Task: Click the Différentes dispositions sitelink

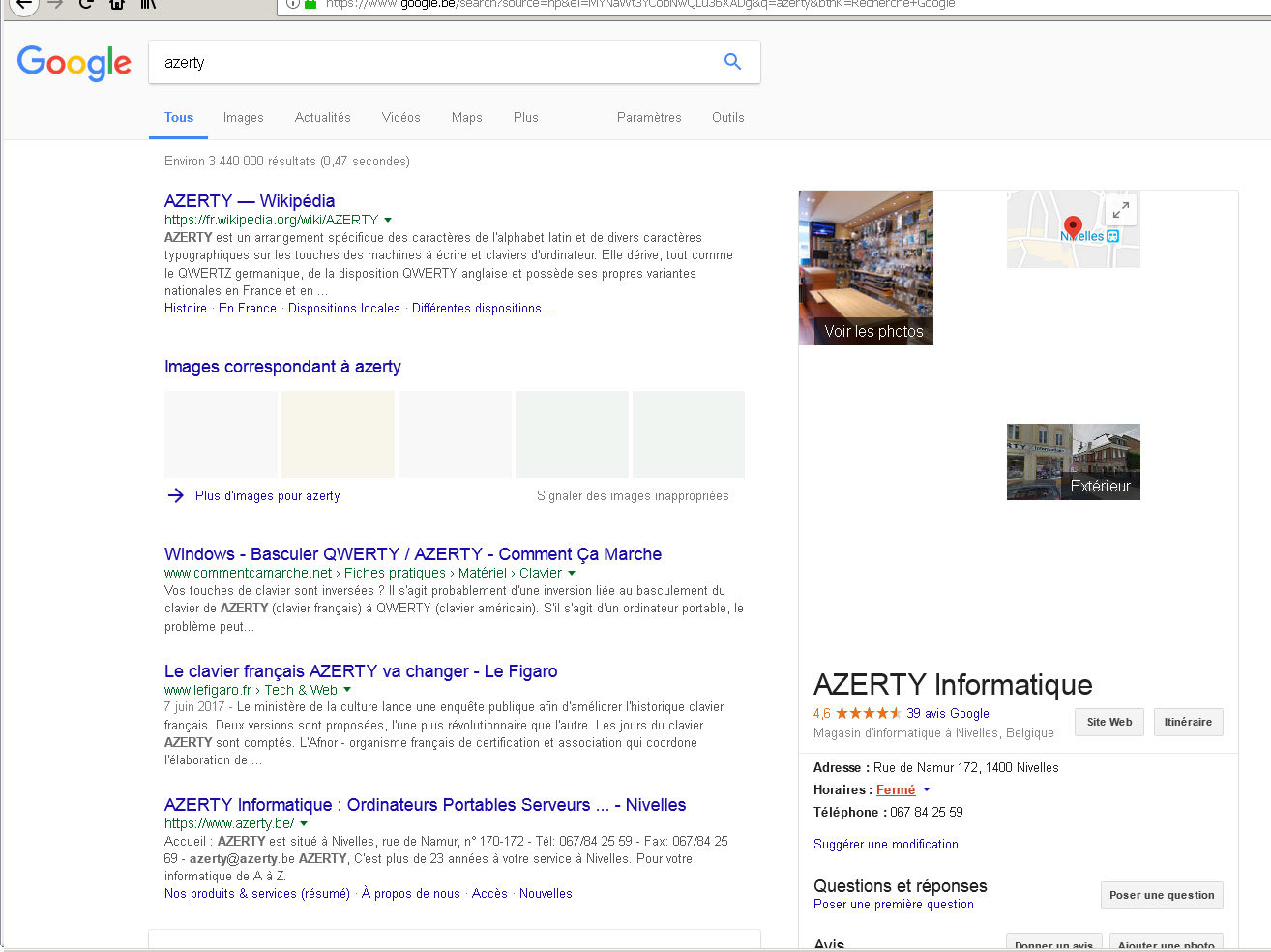Action: (477, 309)
